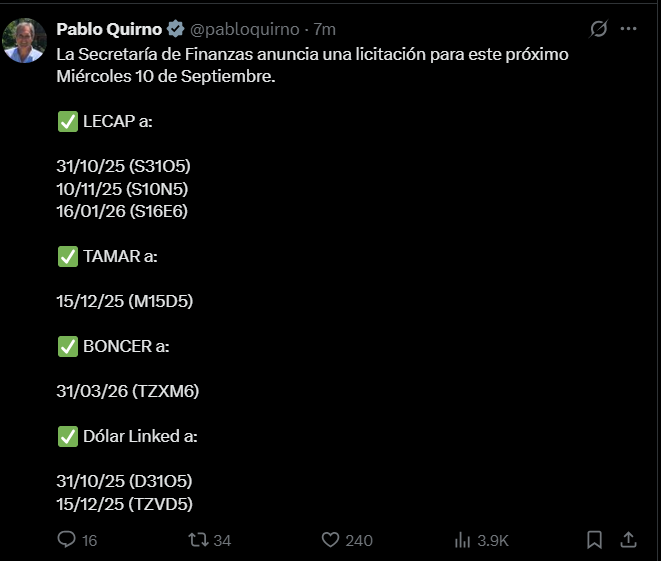661x561 pixels.
Task: Open the @pabloquirno handle link
Action: click(245, 30)
